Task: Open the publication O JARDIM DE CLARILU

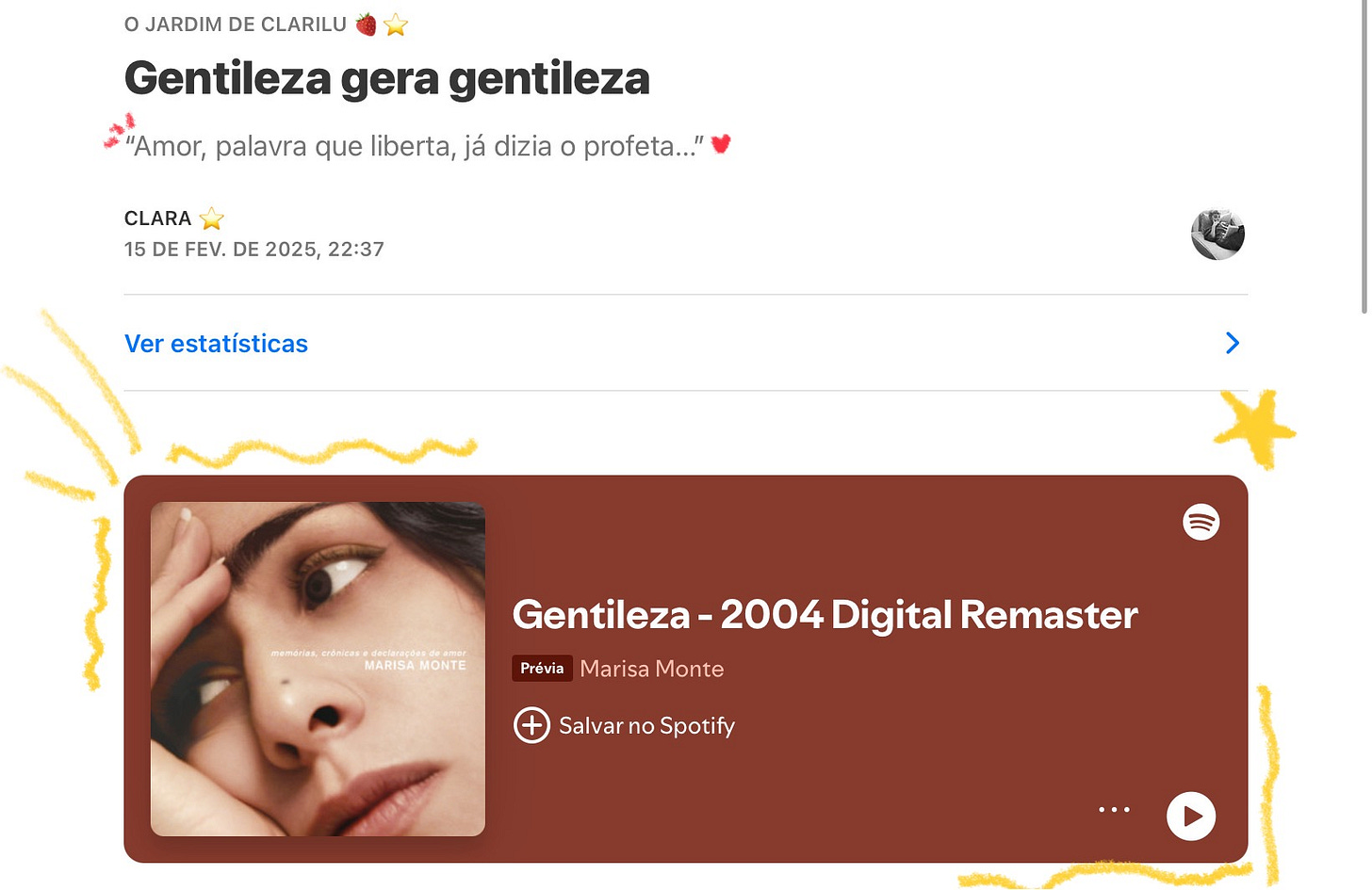Action: click(x=235, y=24)
